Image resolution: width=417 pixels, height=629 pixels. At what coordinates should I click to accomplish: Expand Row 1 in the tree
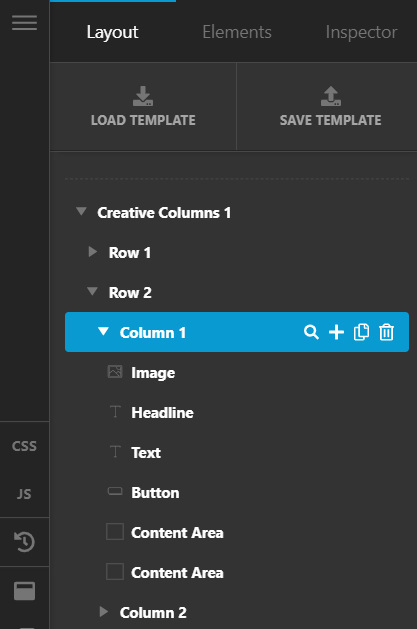[x=93, y=252]
